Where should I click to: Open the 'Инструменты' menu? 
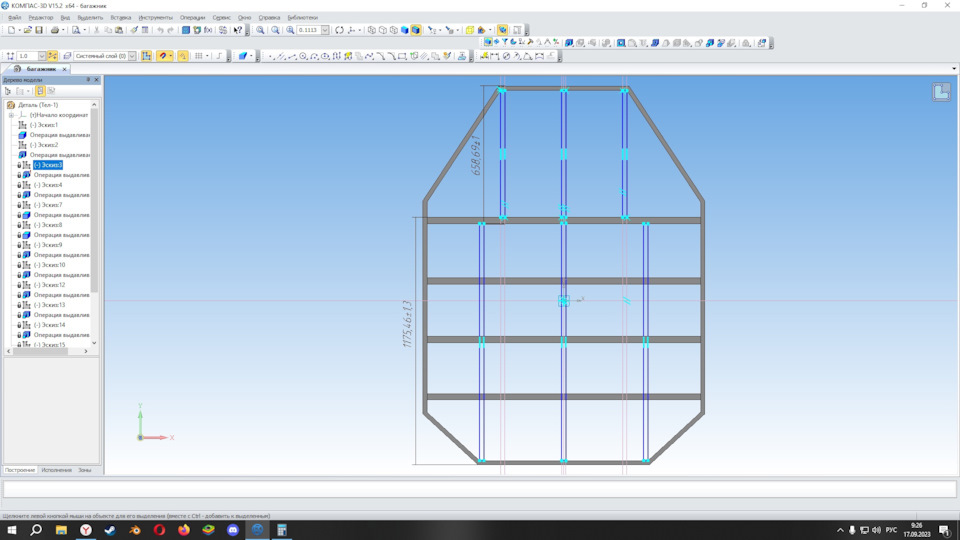[x=156, y=18]
